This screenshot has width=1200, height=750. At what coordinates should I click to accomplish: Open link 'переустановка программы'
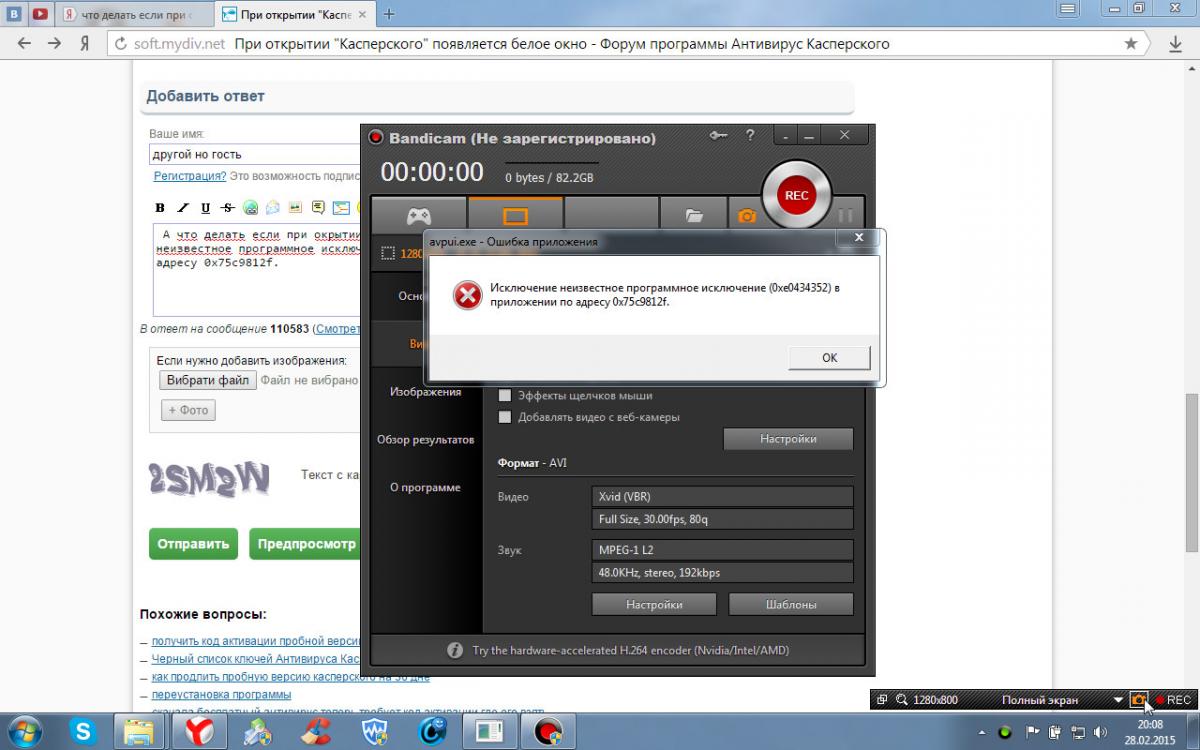[221, 694]
